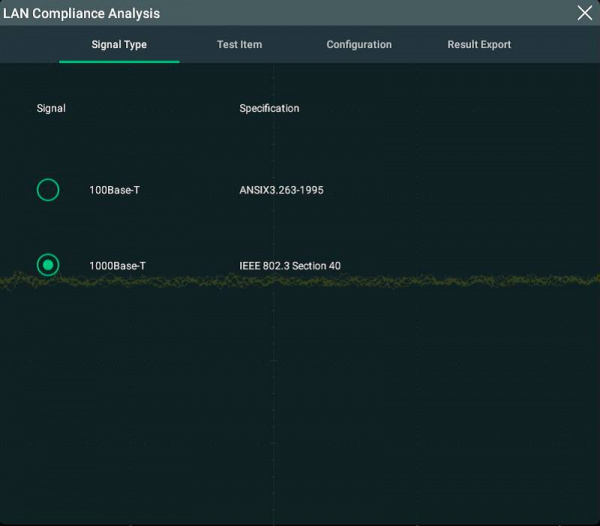
Task: Click blank tab bar space left of Signal Type
Action: [30, 45]
